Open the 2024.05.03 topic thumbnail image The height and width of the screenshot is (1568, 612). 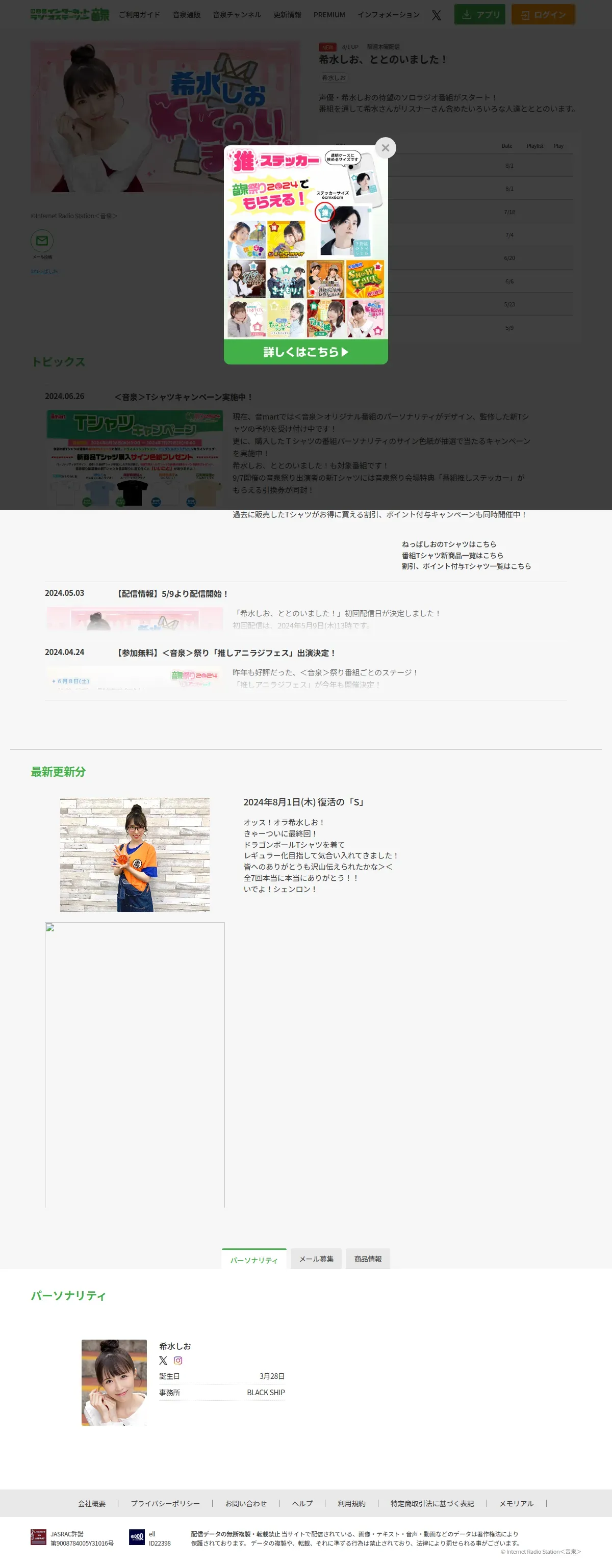[135, 618]
